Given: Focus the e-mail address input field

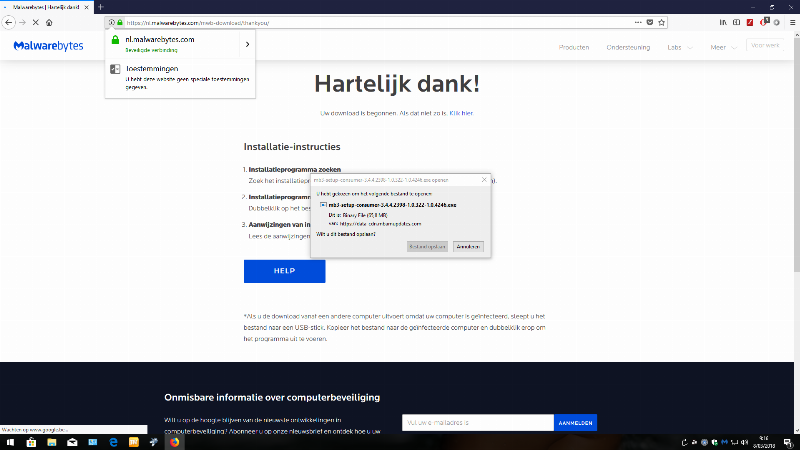Looking at the screenshot, I should [x=478, y=422].
